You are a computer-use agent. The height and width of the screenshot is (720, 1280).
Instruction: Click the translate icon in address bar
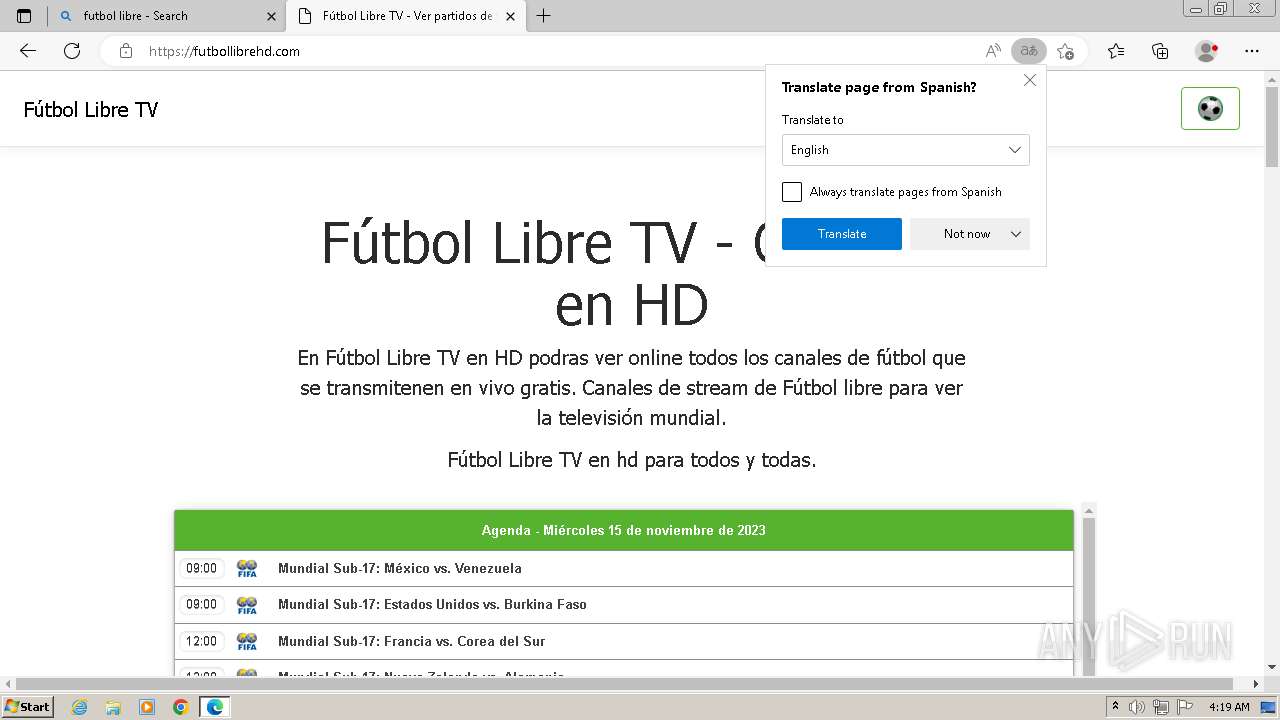coord(1029,51)
